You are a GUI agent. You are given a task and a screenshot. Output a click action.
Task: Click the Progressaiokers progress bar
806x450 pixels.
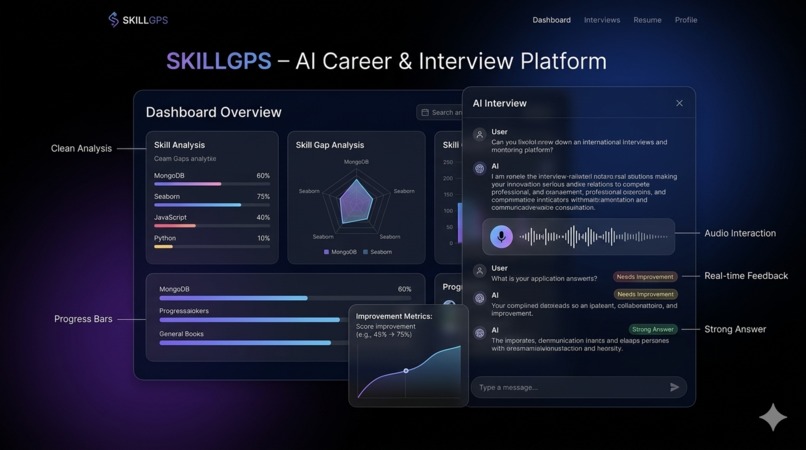point(255,319)
